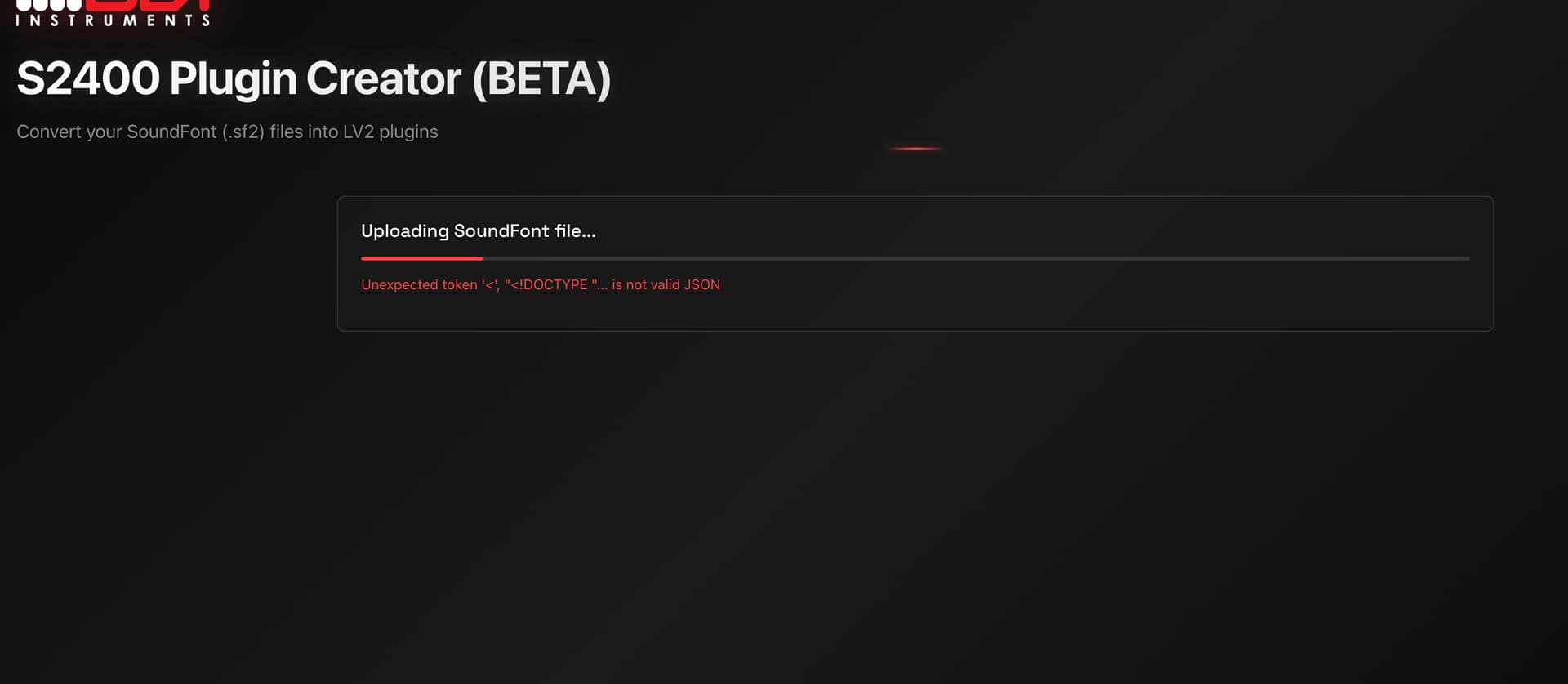1568x684 pixels.
Task: Click the red filled progress bar portion
Action: click(x=421, y=258)
